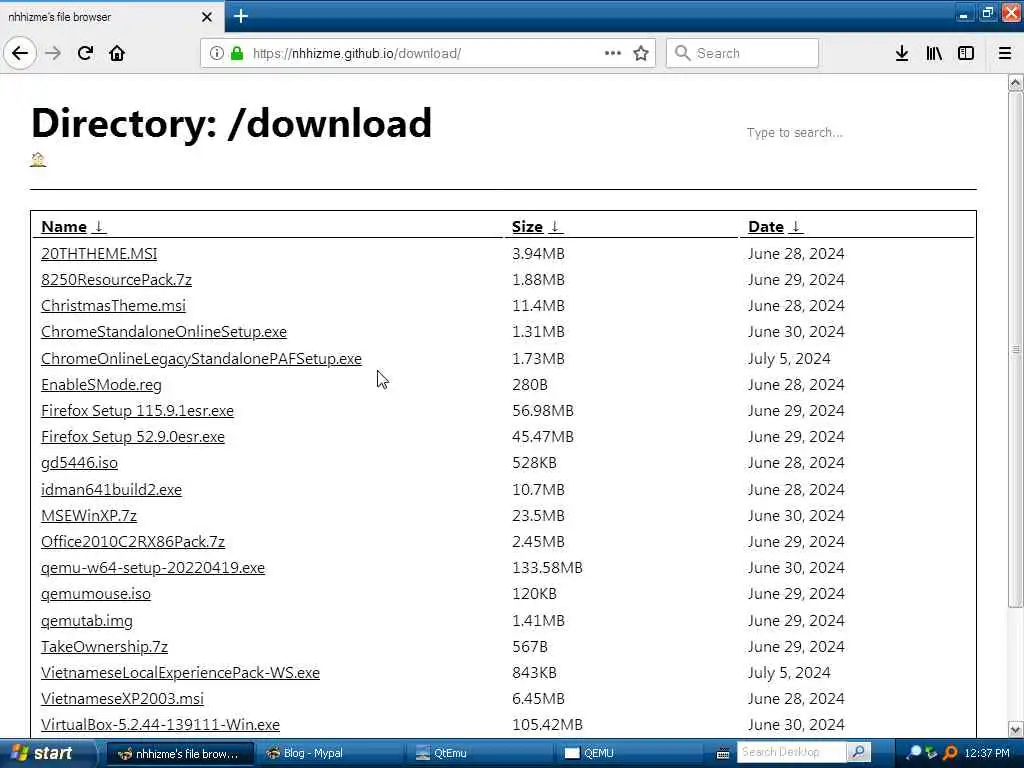Open the browser hamburger menu
The height and width of the screenshot is (768, 1024).
pyautogui.click(x=1005, y=53)
